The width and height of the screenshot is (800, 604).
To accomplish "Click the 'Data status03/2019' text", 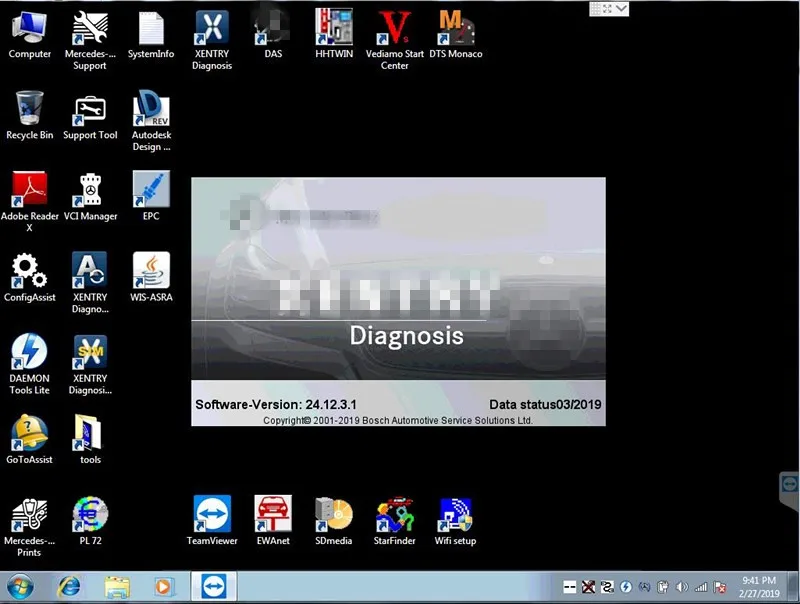I will 545,405.
